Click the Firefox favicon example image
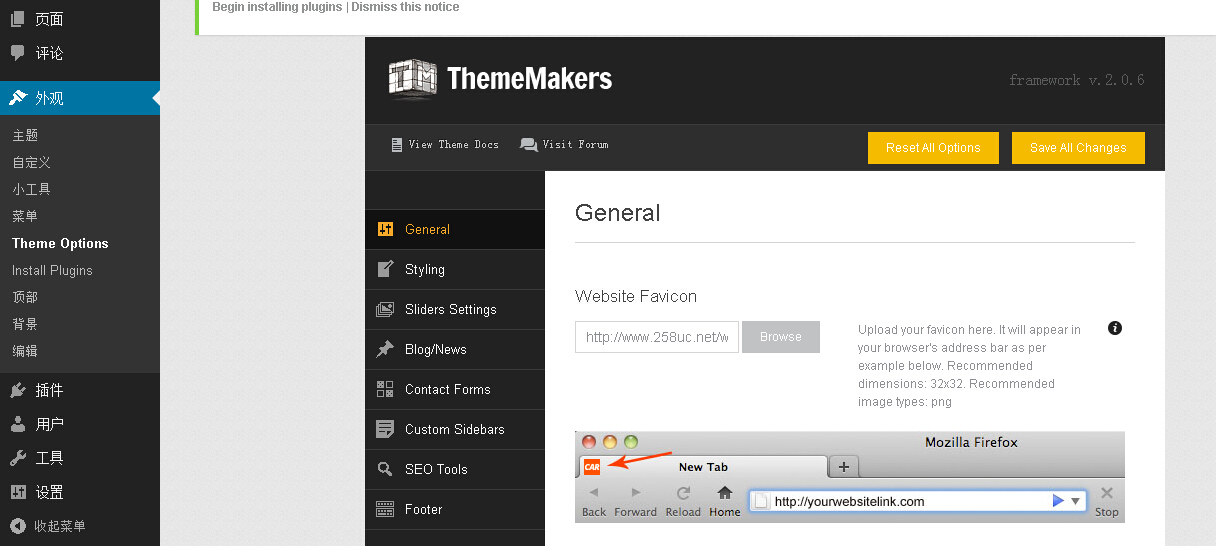The image size is (1216, 546). [849, 476]
